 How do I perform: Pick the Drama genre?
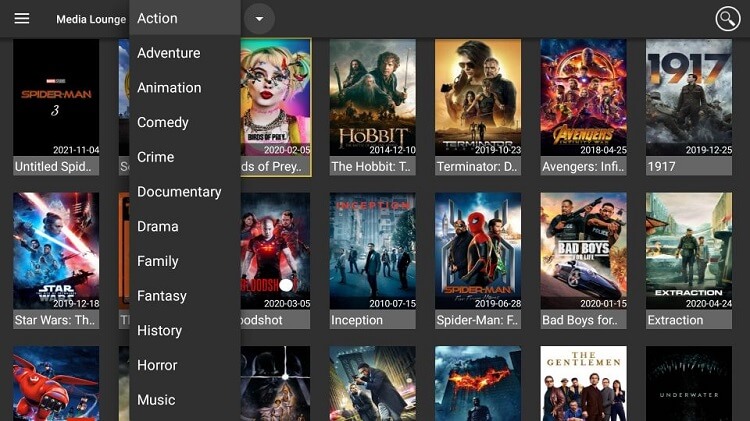coord(185,226)
